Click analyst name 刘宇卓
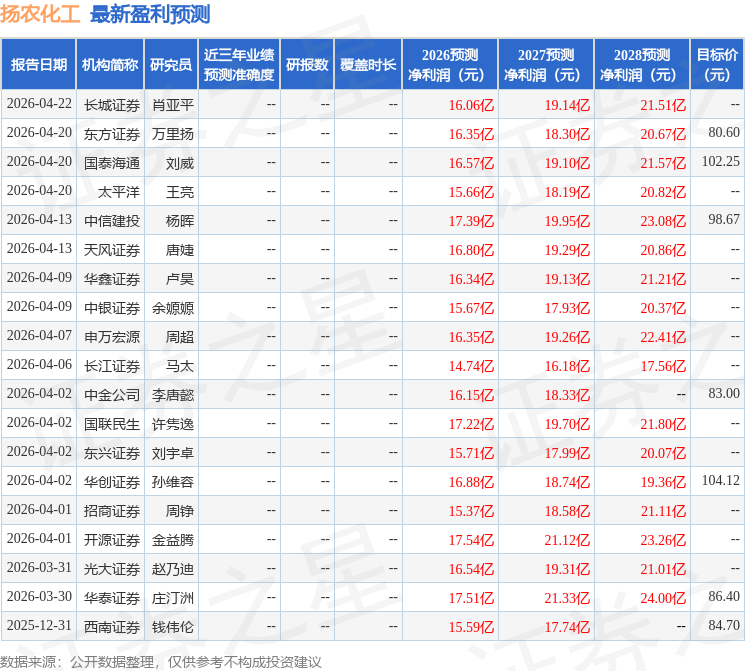The width and height of the screenshot is (745, 671). (173, 453)
